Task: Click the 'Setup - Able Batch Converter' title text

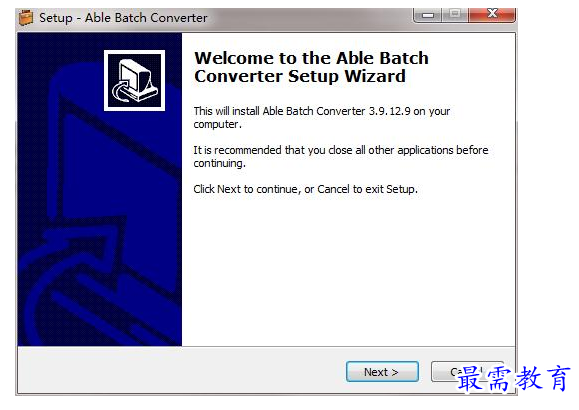Action: [123, 18]
